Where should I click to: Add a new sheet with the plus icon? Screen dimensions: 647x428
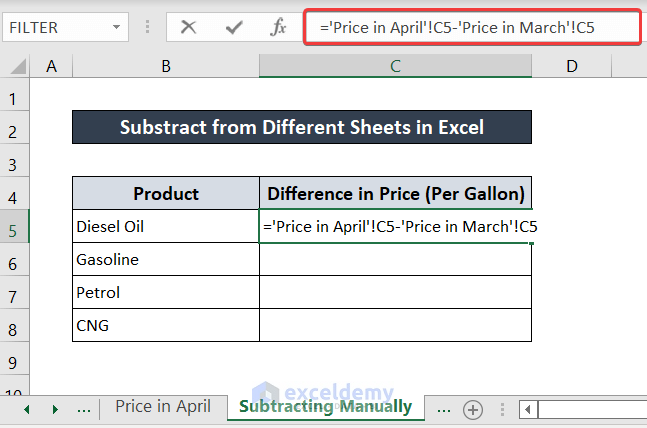(x=473, y=409)
